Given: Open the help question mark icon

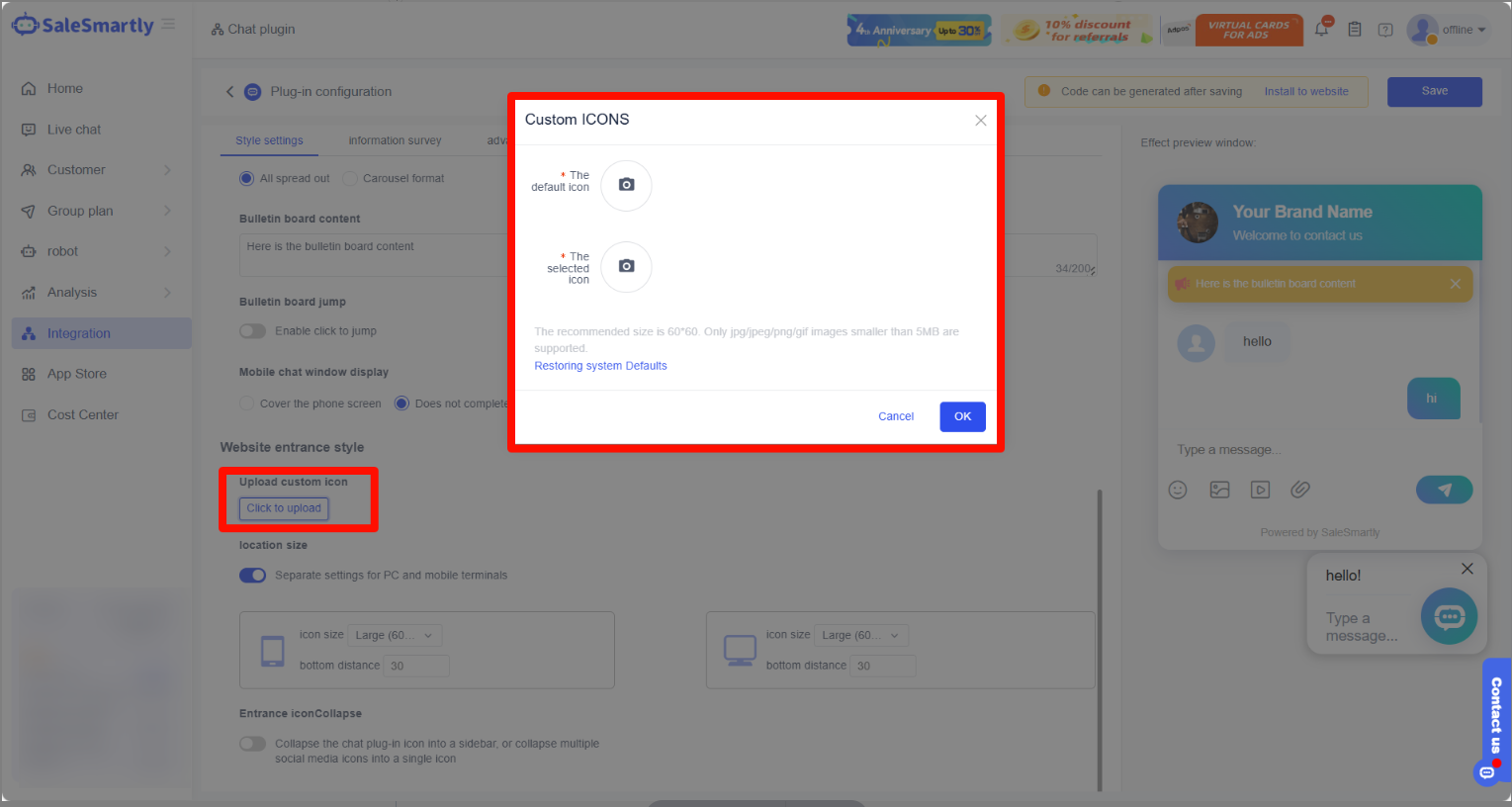Looking at the screenshot, I should tap(1385, 30).
